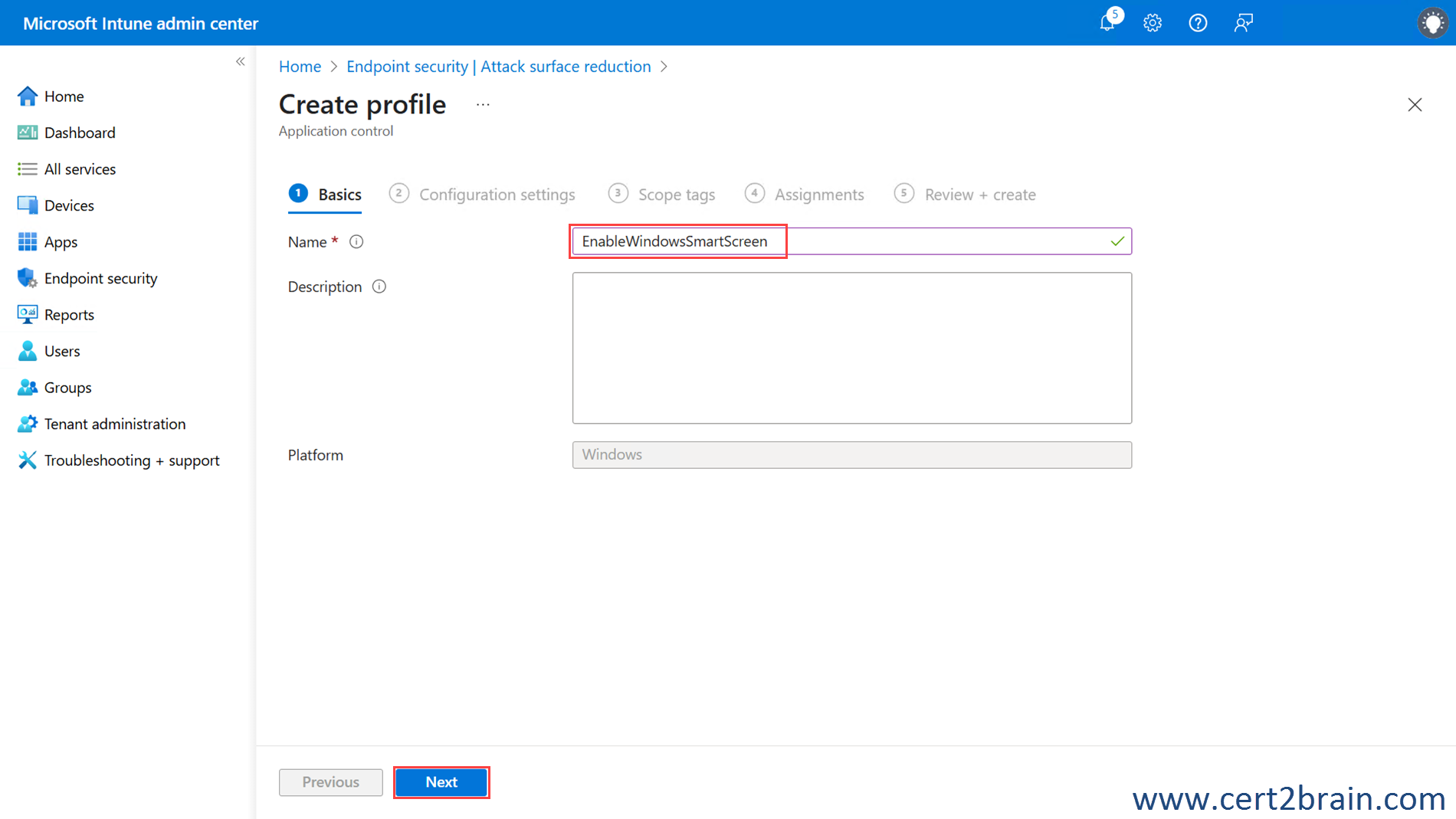Open Troubleshooting + support navigation item
Viewport: 1456px width, 819px height.
point(132,460)
